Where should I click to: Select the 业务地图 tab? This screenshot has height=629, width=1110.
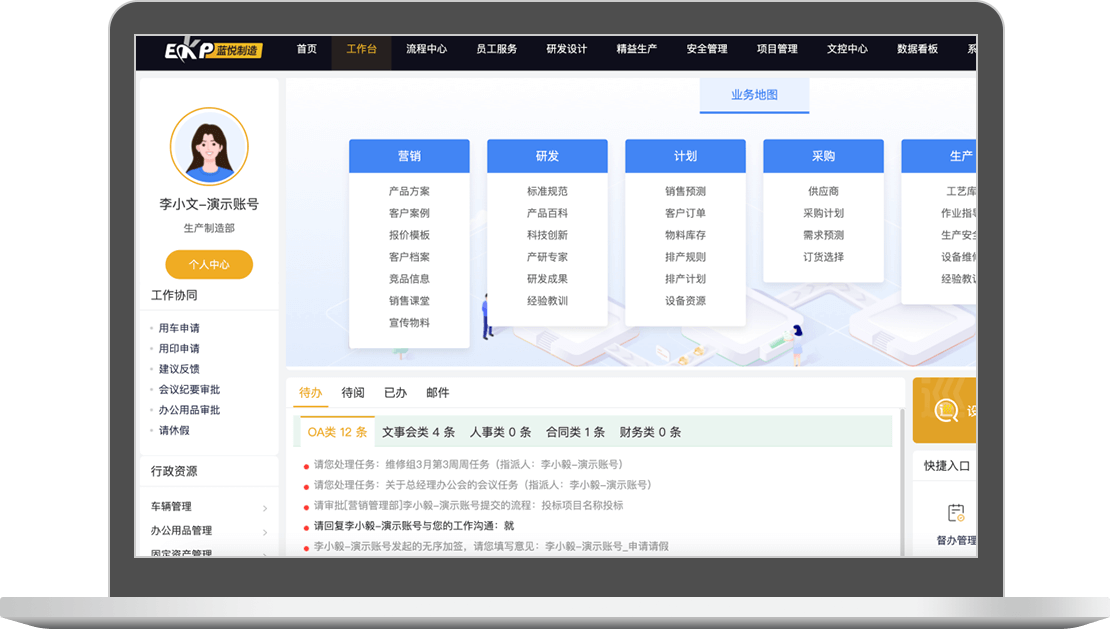(754, 95)
